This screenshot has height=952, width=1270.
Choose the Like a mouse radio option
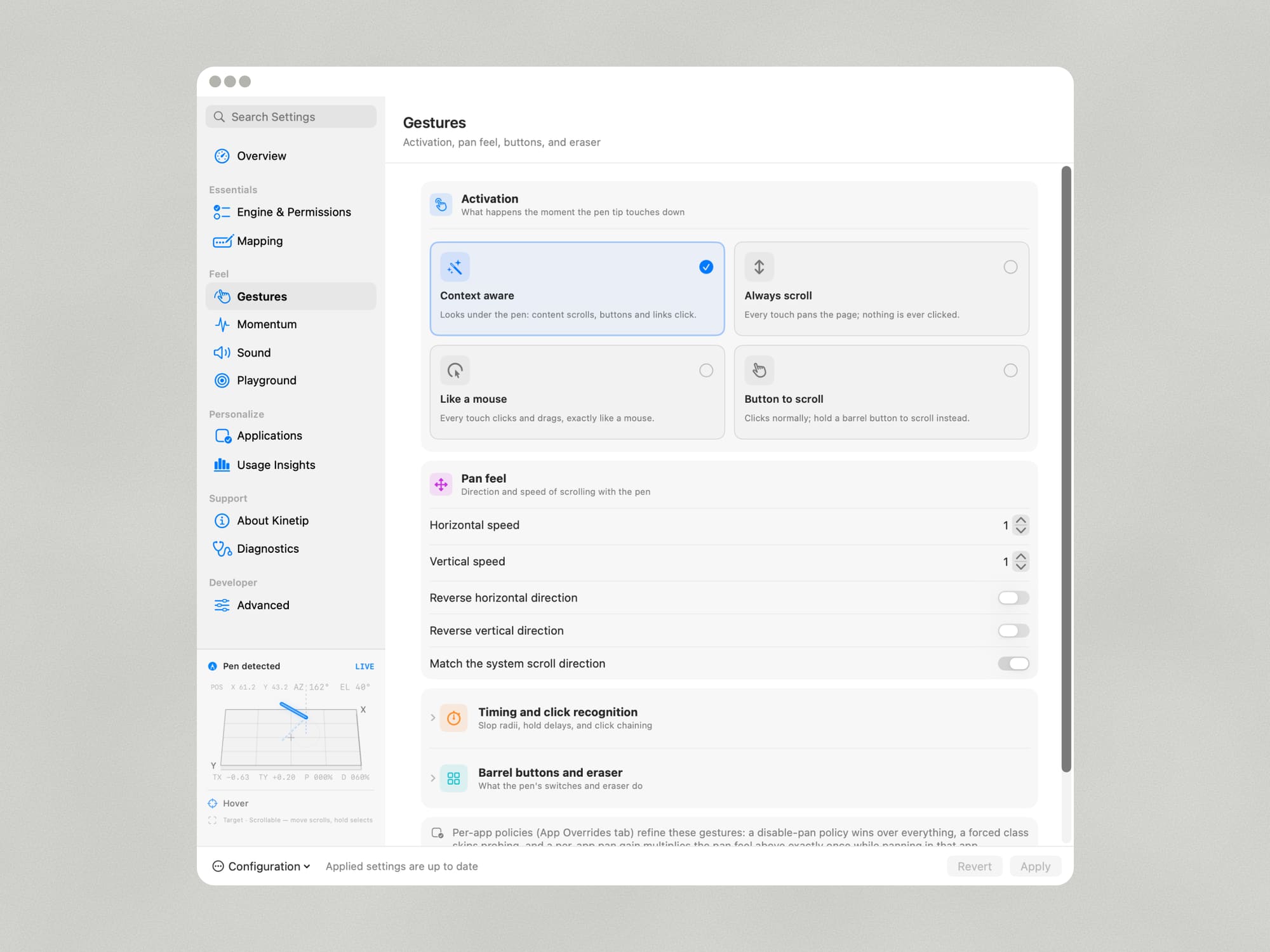click(x=706, y=371)
